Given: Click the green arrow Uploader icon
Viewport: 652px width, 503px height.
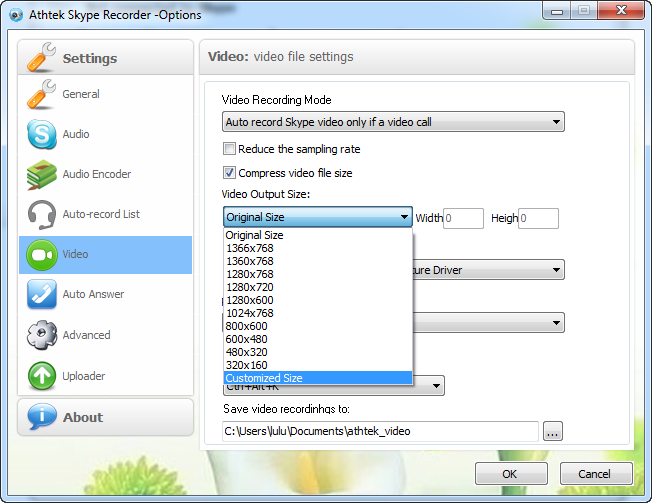Looking at the screenshot, I should point(42,376).
